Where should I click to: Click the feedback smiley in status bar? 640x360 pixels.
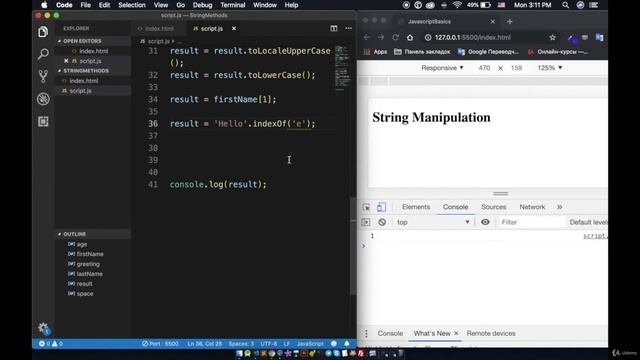334,344
